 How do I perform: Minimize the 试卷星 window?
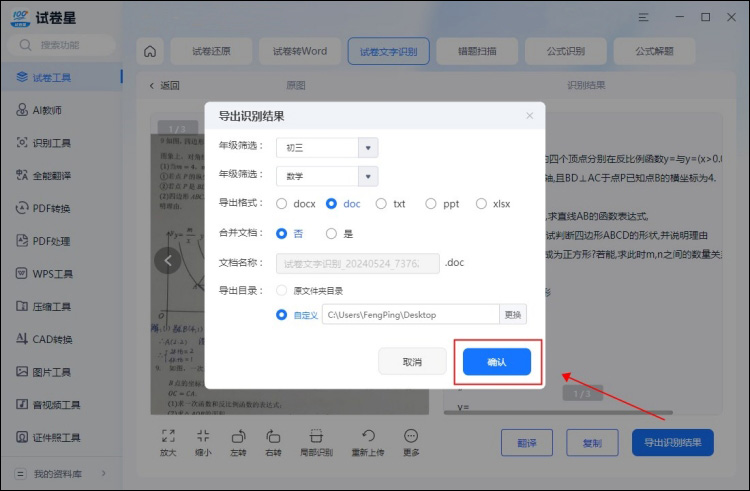tap(679, 17)
